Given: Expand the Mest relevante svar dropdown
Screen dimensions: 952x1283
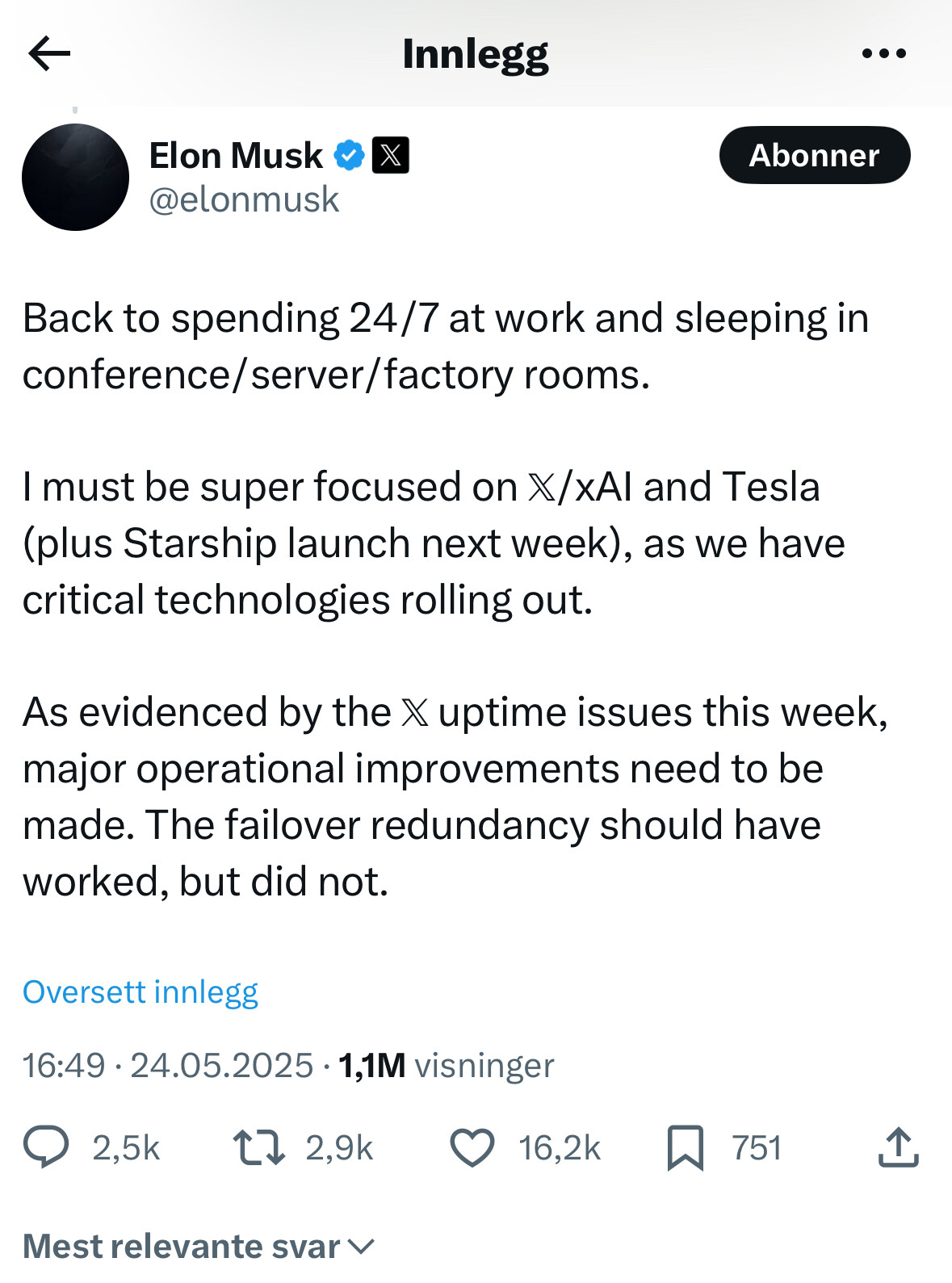Looking at the screenshot, I should (199, 1246).
